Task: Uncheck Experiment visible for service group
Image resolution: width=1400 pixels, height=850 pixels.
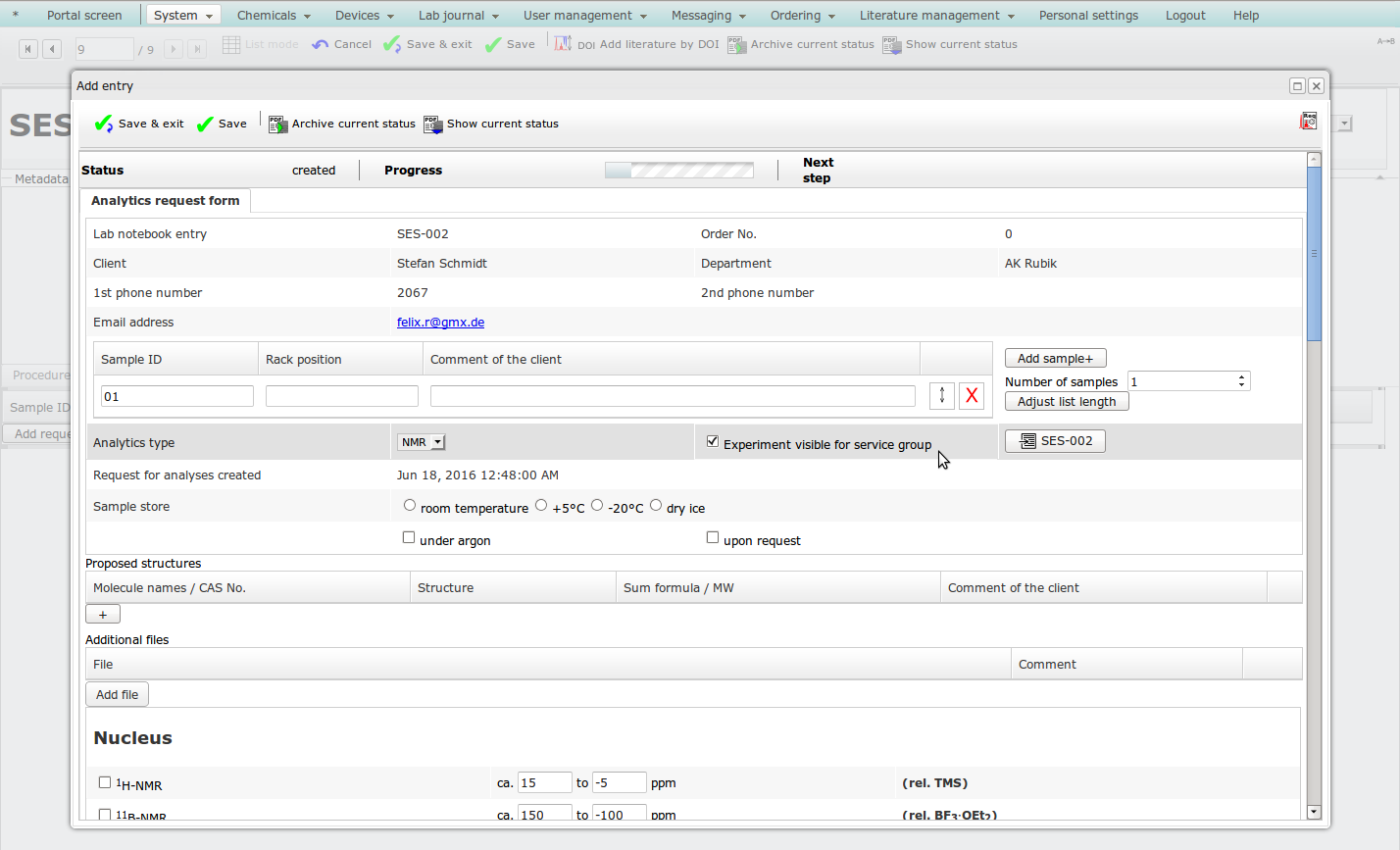Action: (713, 442)
